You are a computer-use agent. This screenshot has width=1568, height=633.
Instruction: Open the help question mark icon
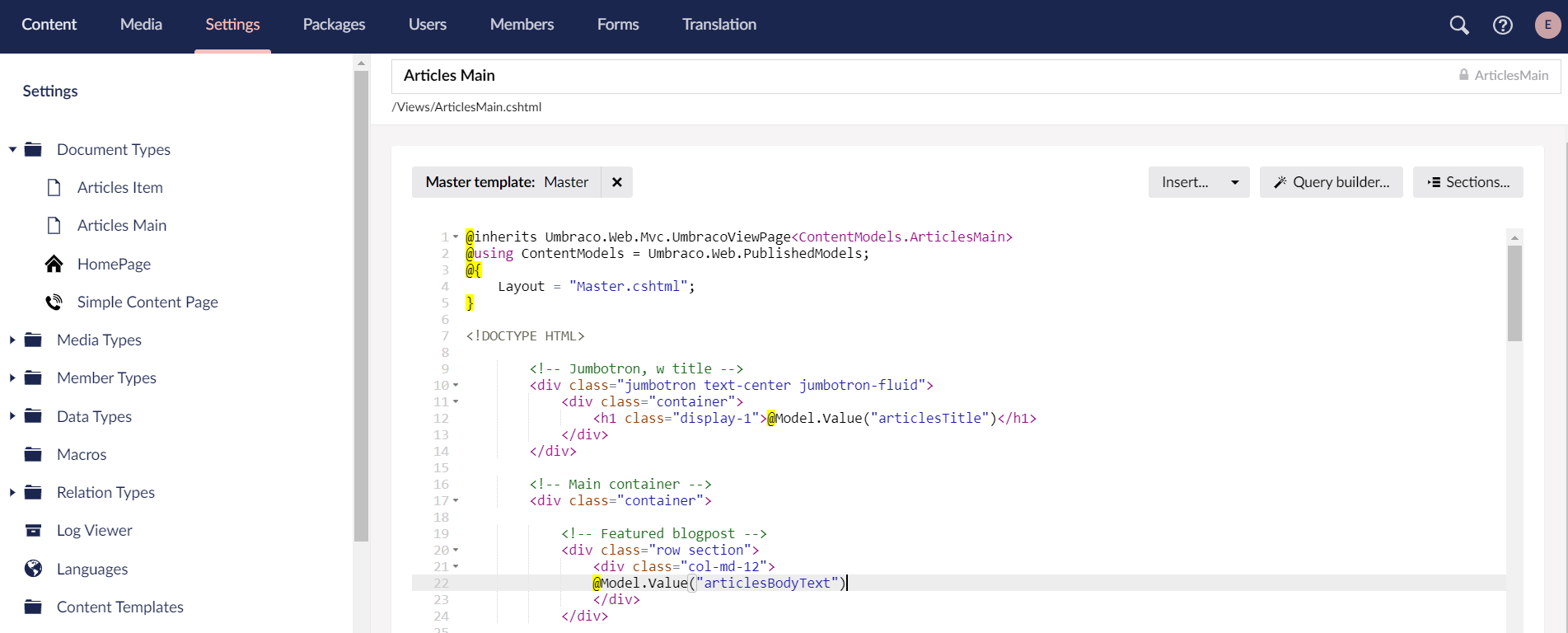(x=1502, y=25)
